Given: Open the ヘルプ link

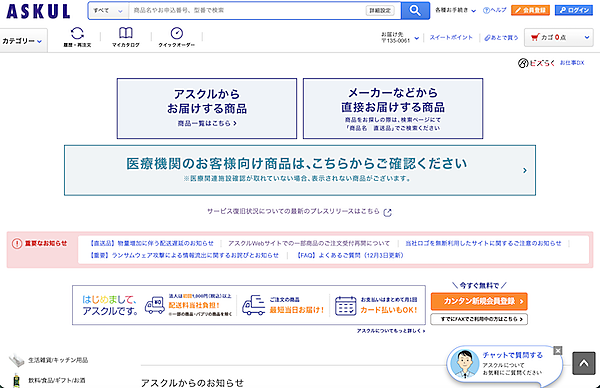Looking at the screenshot, I should (x=494, y=10).
